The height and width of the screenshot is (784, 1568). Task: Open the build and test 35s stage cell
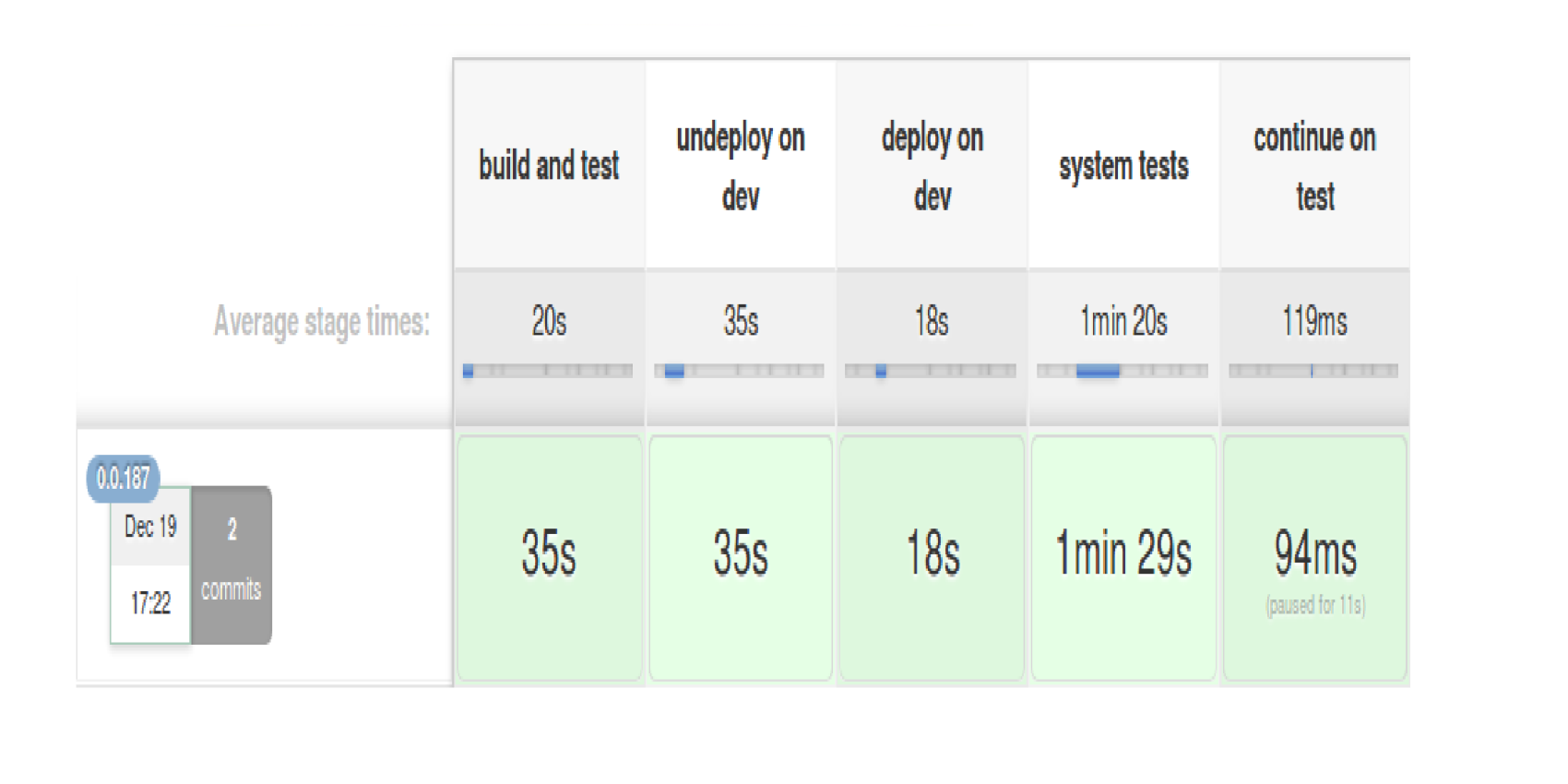tap(549, 558)
